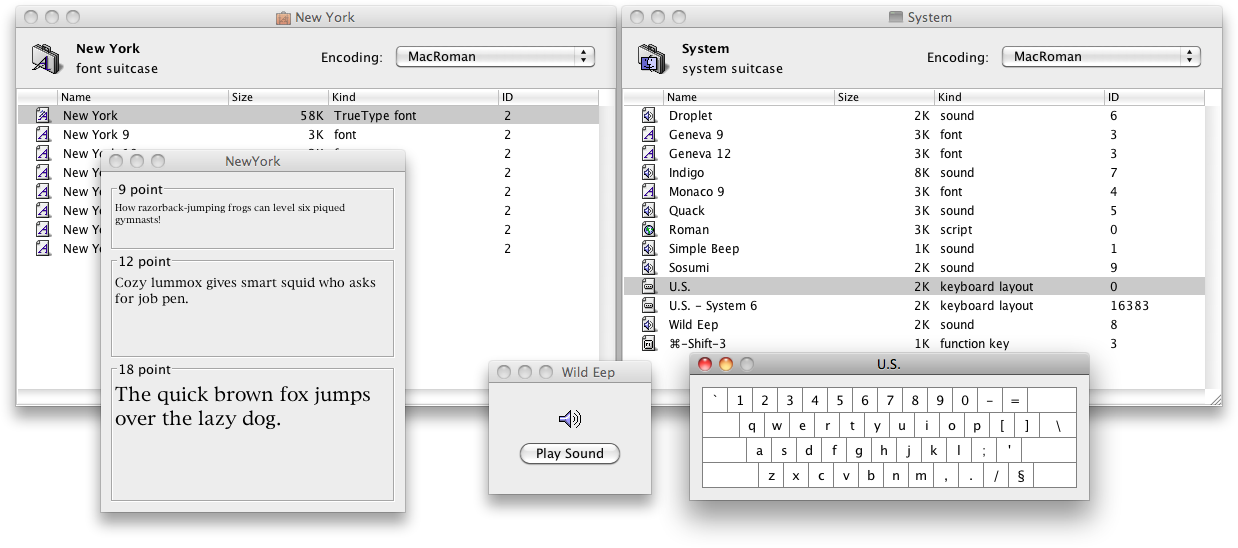Image resolution: width=1238 pixels, height=548 pixels.
Task: Sort New York list by Name column
Action: click(143, 97)
